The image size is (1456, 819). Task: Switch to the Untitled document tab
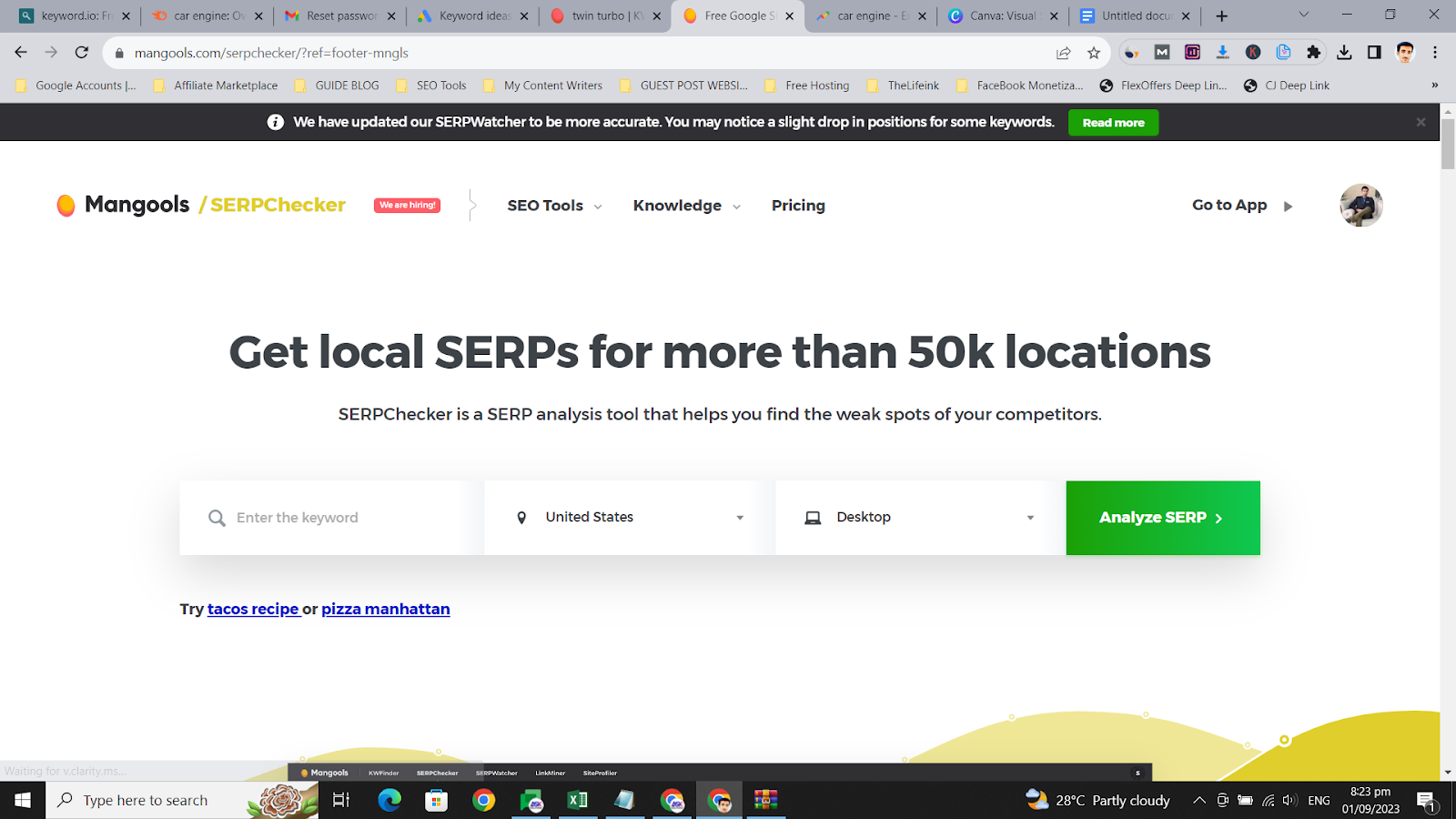pyautogui.click(x=1137, y=15)
